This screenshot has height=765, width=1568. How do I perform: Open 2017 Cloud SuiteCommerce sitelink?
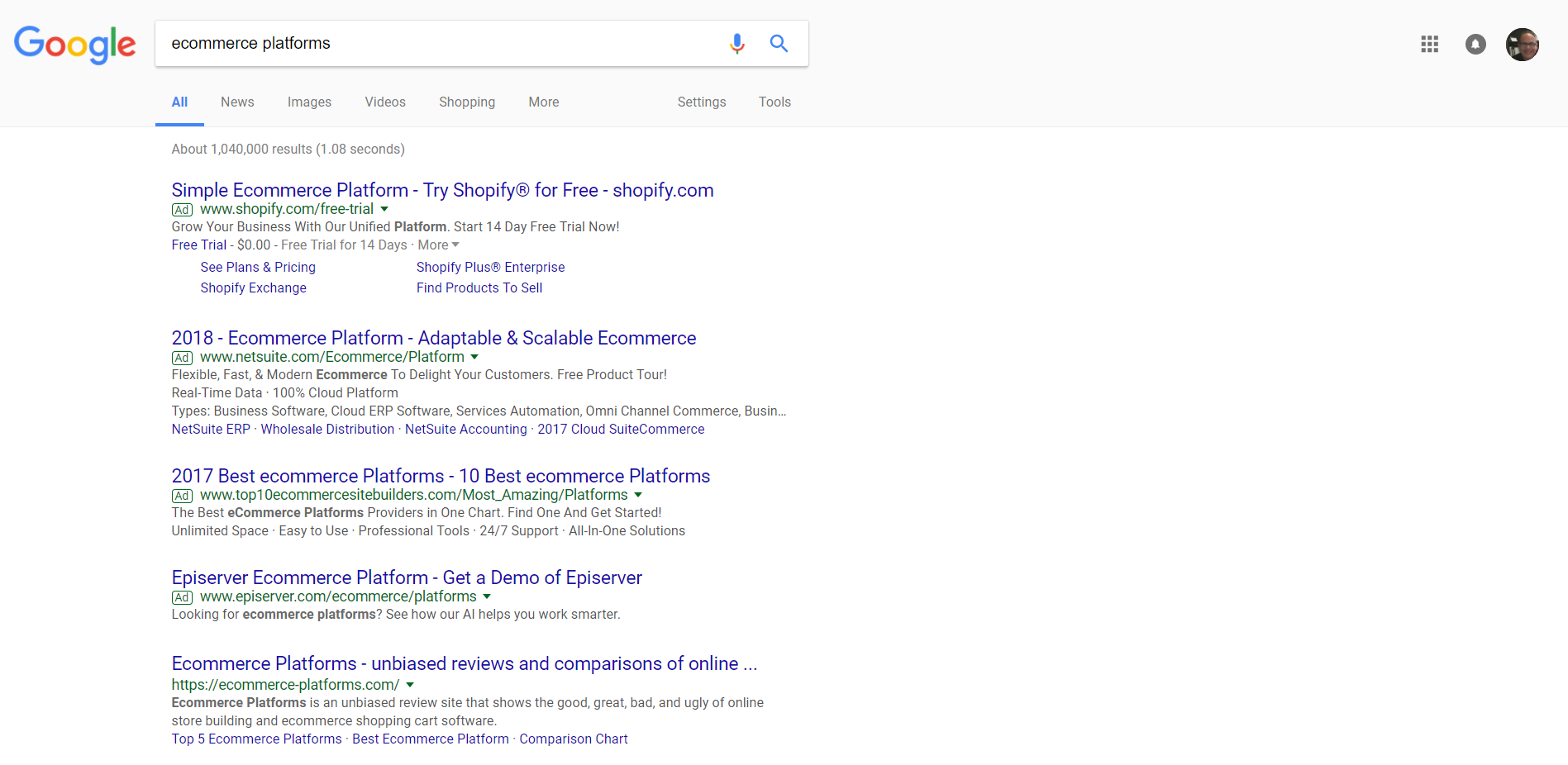click(x=621, y=430)
